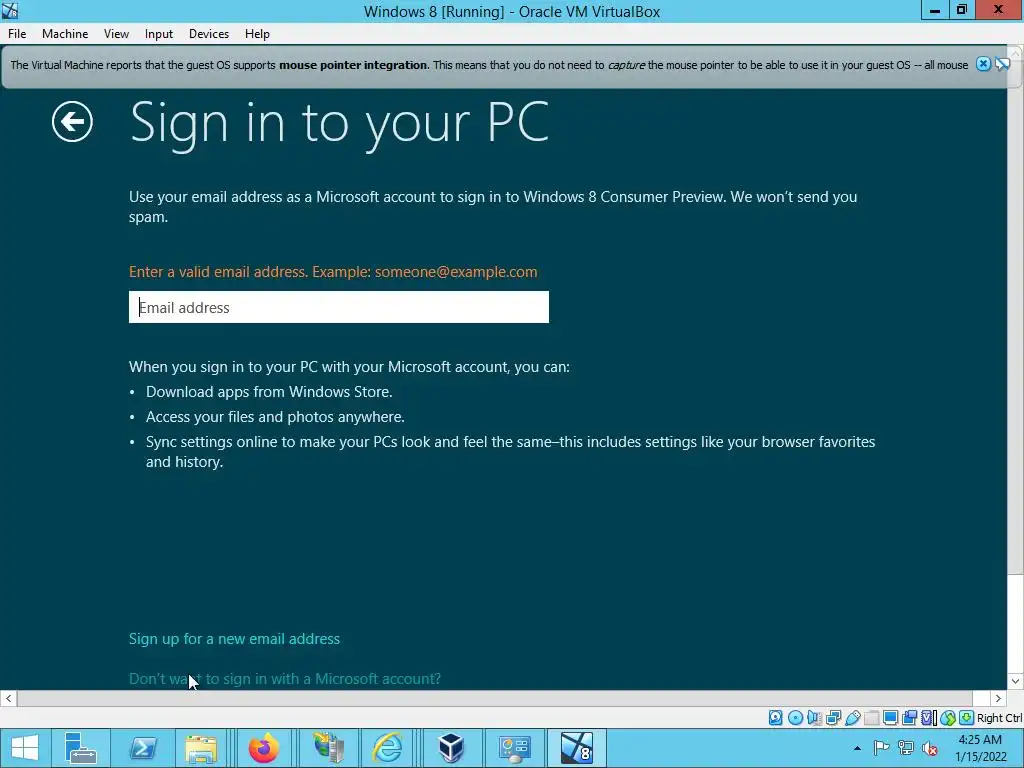This screenshot has width=1024, height=768.
Task: Restore down the VirtualBox window
Action: [x=962, y=10]
